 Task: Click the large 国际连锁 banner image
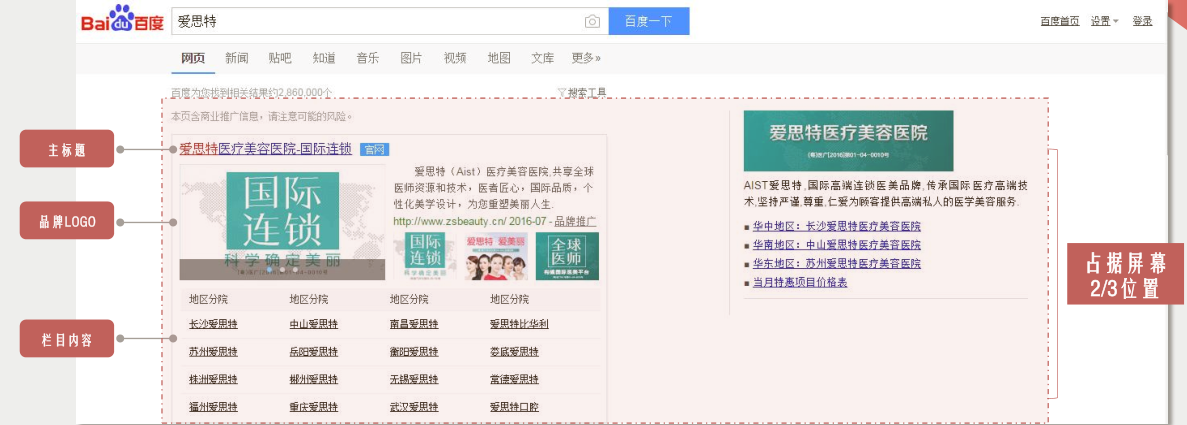pyautogui.click(x=282, y=223)
